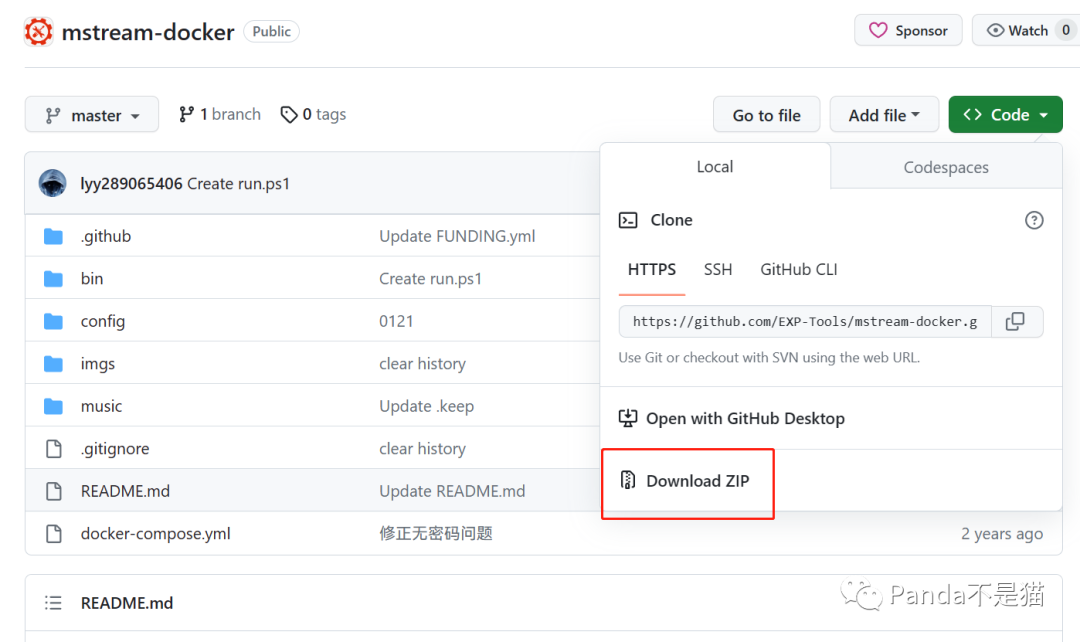Copy the clone URL with the copy icon
The width and height of the screenshot is (1080, 642).
pyautogui.click(x=1017, y=322)
